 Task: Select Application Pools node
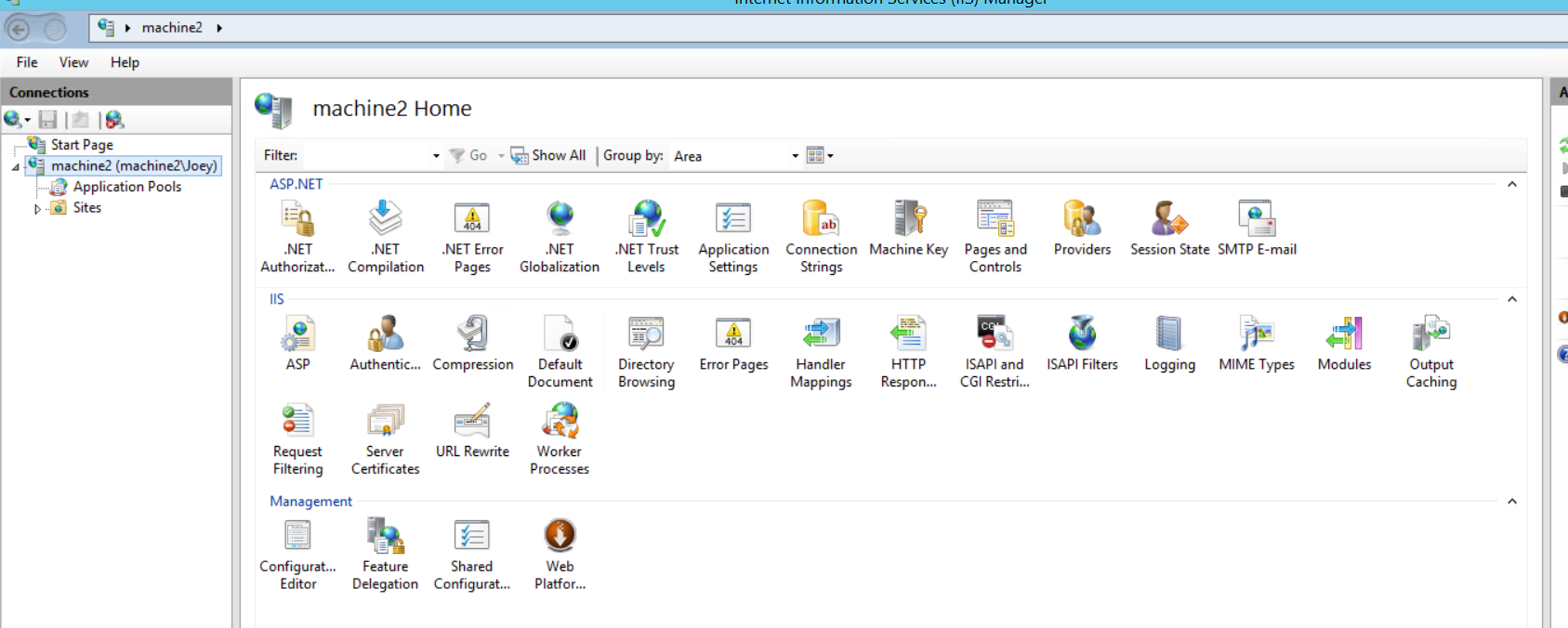(127, 187)
